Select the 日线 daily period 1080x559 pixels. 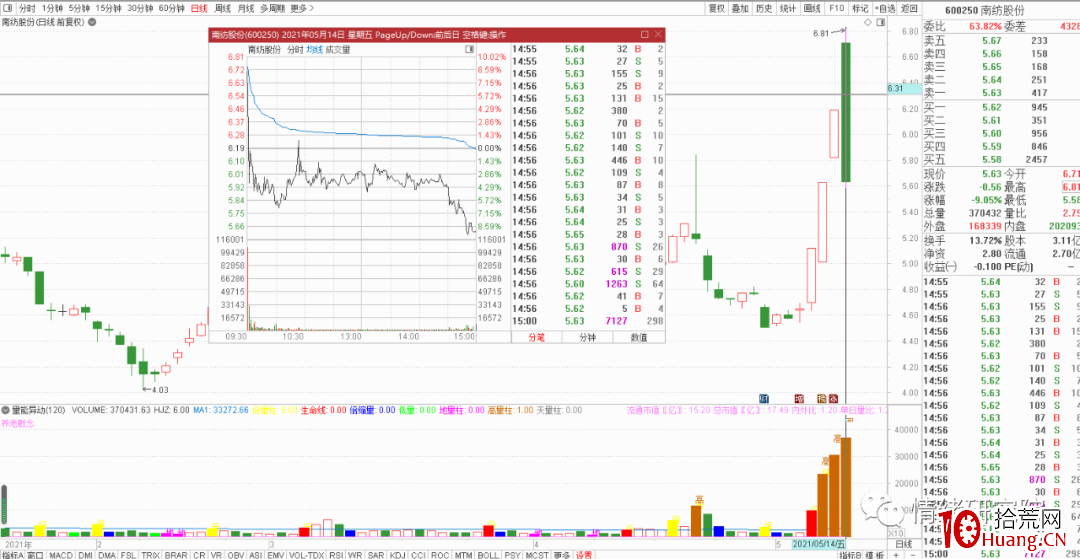[198, 8]
